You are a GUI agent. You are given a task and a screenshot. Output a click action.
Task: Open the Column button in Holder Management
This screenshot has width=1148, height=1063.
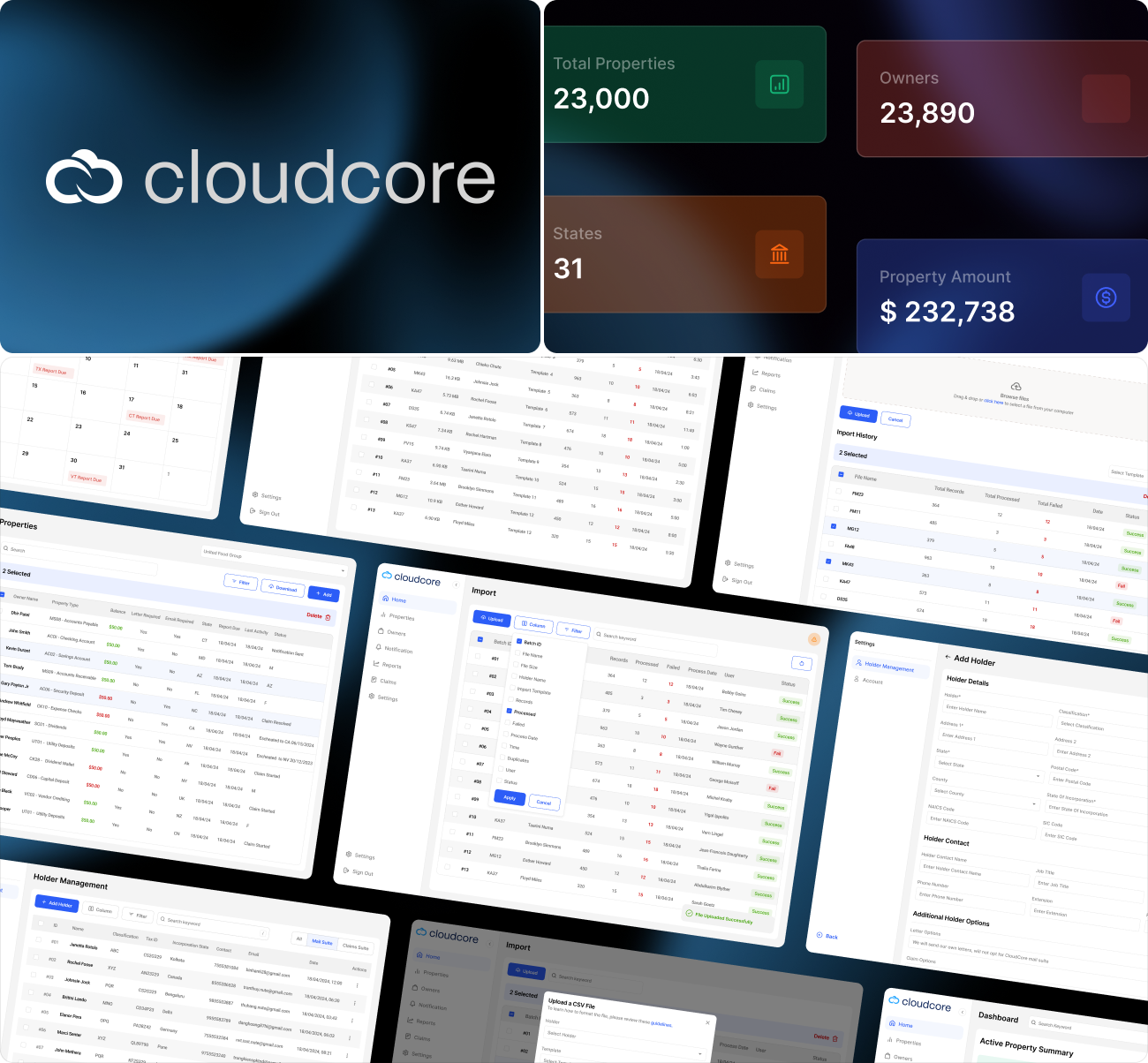[x=101, y=909]
